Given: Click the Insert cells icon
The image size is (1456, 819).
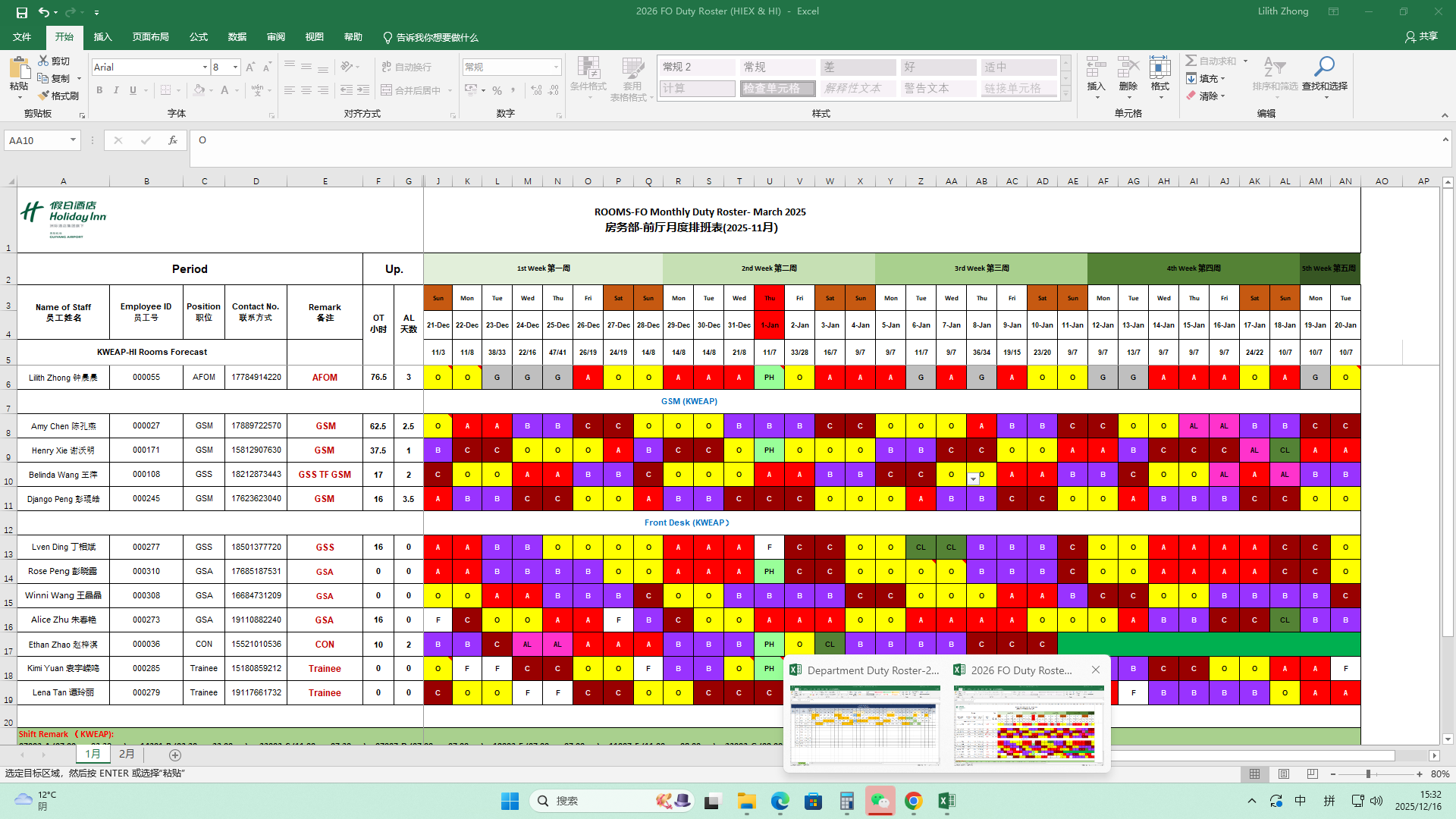Looking at the screenshot, I should coord(1096,67).
